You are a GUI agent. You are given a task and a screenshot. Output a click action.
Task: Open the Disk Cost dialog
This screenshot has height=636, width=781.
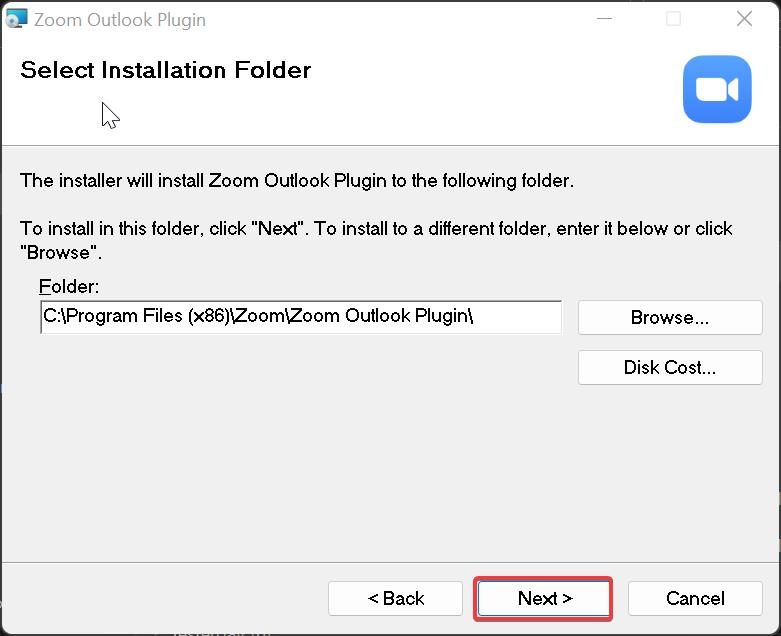669,367
